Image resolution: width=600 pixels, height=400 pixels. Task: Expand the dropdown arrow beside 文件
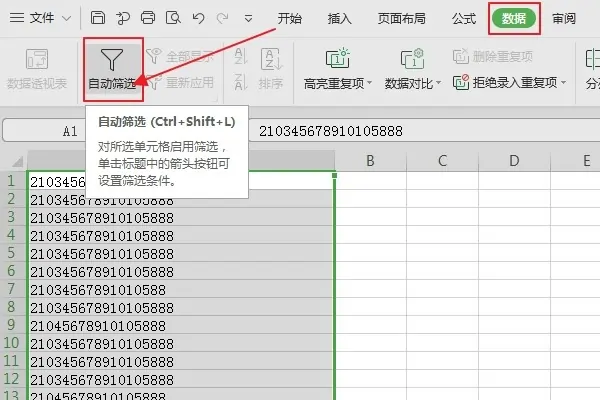[67, 18]
